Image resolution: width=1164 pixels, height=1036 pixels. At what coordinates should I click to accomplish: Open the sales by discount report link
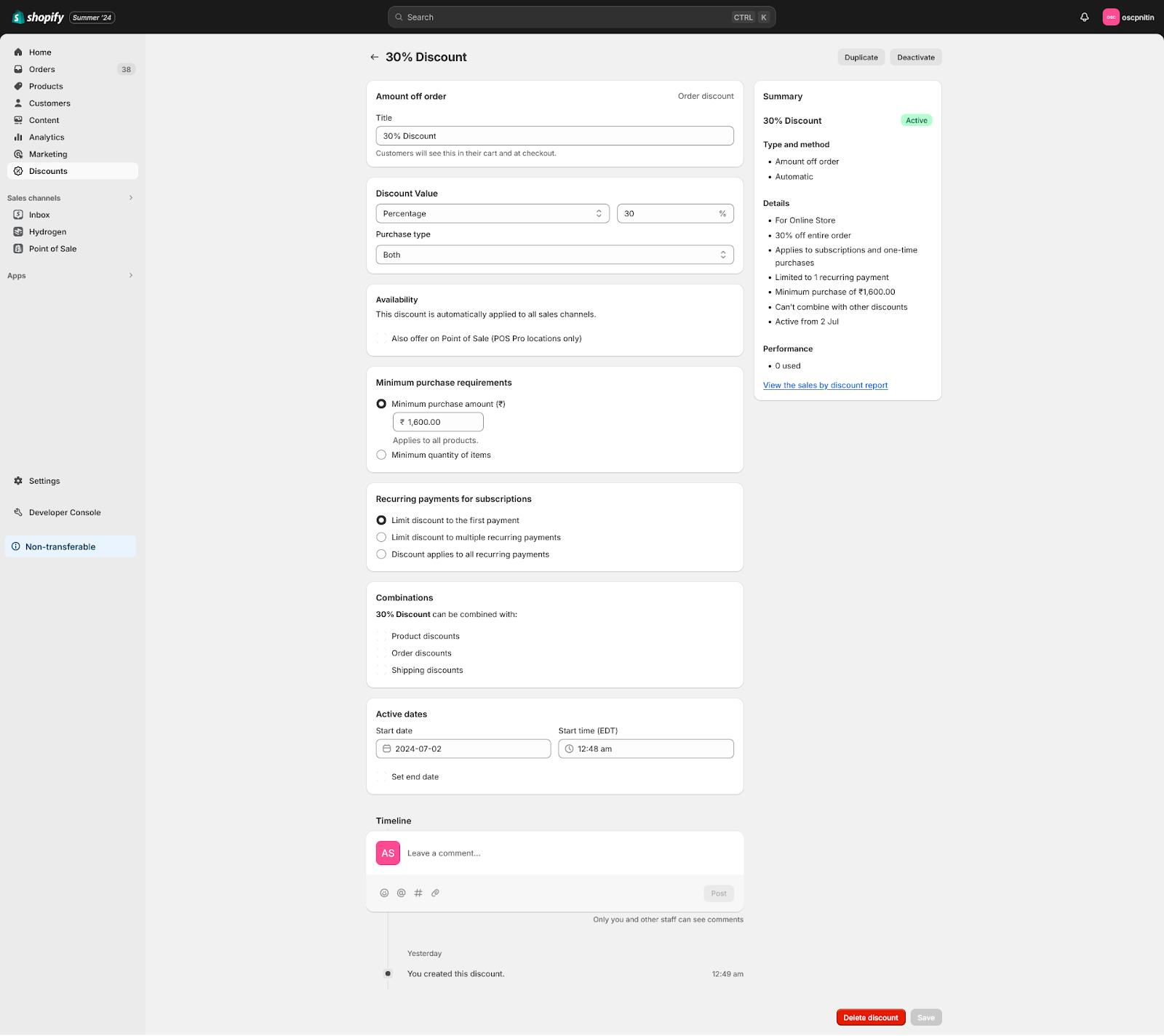[825, 385]
